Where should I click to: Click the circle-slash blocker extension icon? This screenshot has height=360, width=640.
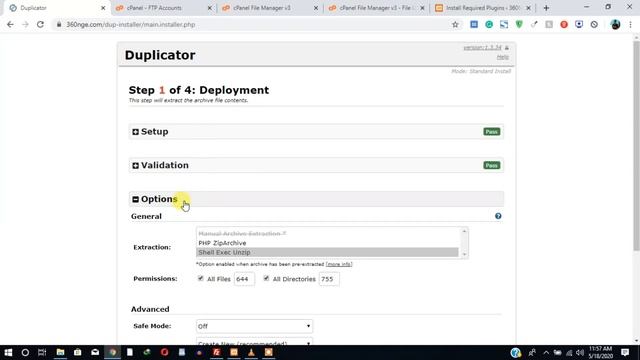point(594,24)
